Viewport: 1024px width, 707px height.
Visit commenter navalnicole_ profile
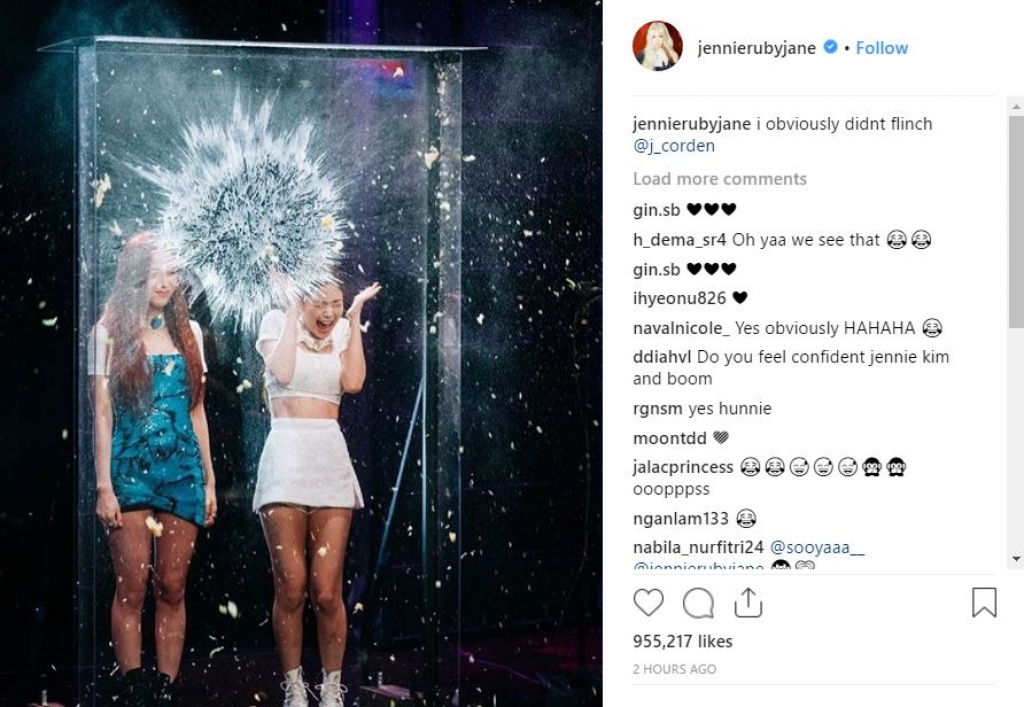pyautogui.click(x=681, y=328)
